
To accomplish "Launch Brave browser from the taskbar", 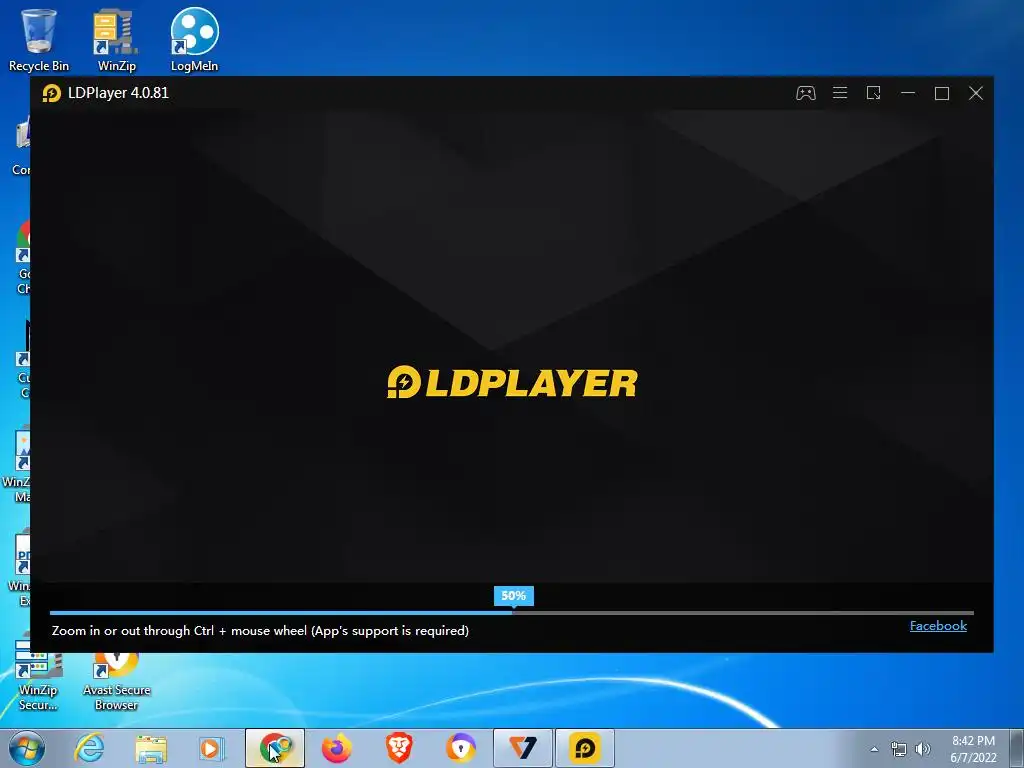I will 398,748.
